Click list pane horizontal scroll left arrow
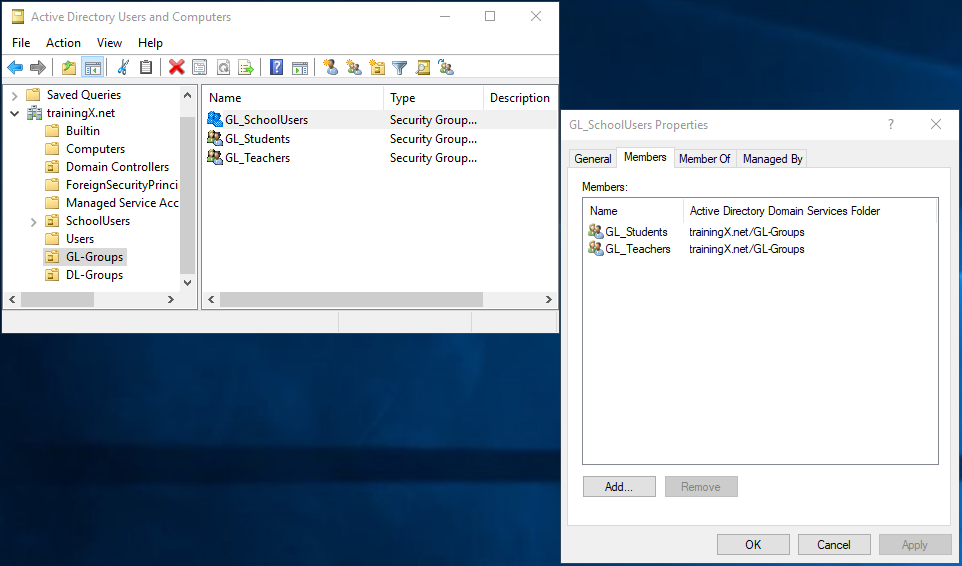This screenshot has height=566, width=962. pyautogui.click(x=211, y=299)
